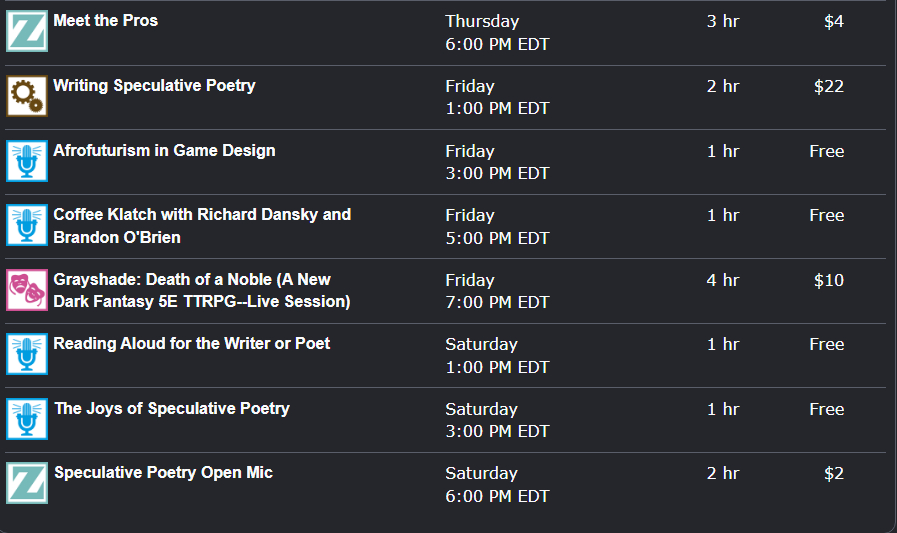Click the Z icon for Speculative Poetry Open Mic

(x=27, y=483)
